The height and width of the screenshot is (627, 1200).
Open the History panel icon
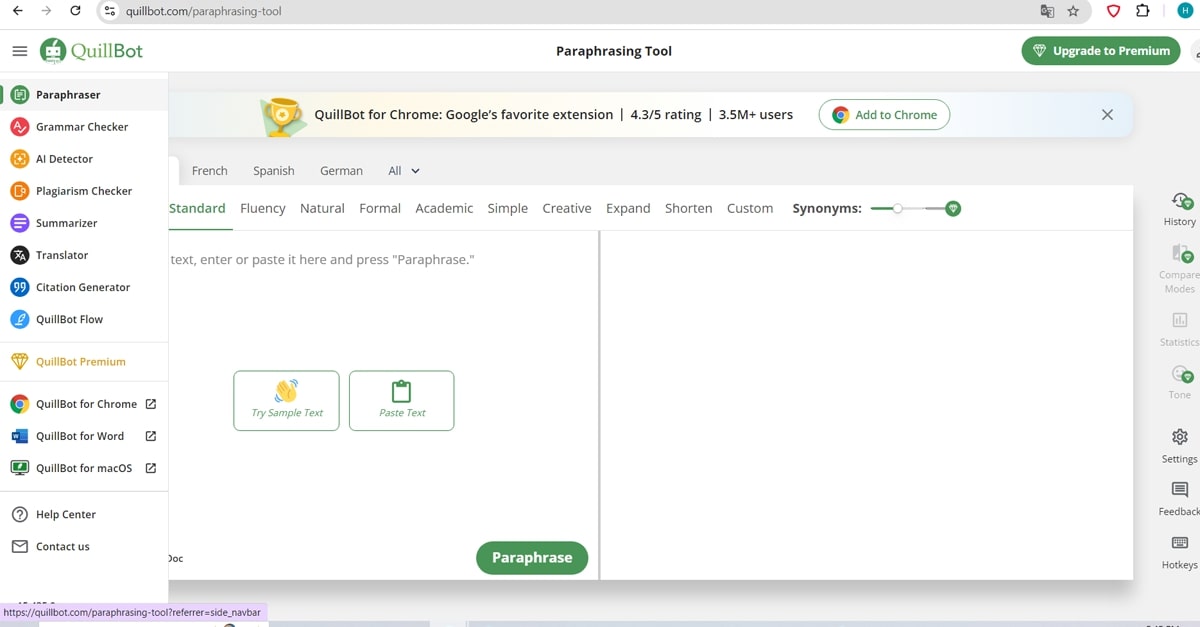[x=1180, y=201]
